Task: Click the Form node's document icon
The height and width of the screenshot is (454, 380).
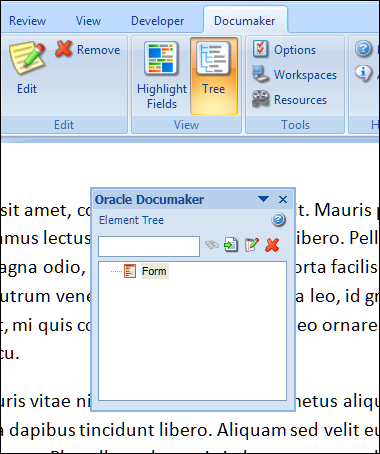Action: 130,271
